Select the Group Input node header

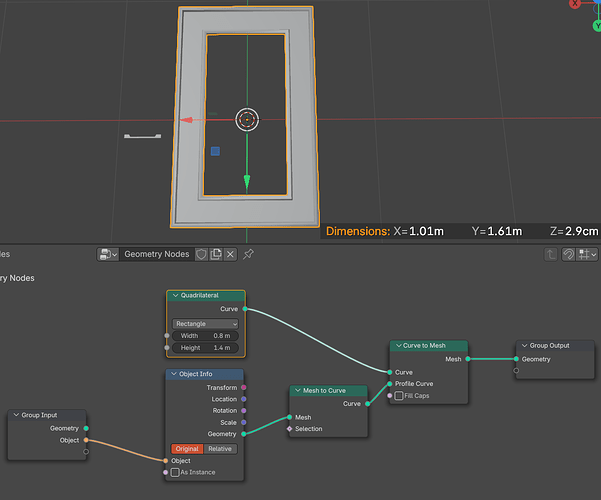[x=47, y=415]
